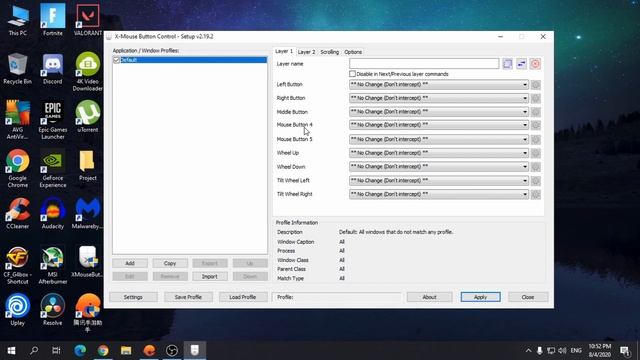Open AVG AntiVirus shortcut

point(18,120)
